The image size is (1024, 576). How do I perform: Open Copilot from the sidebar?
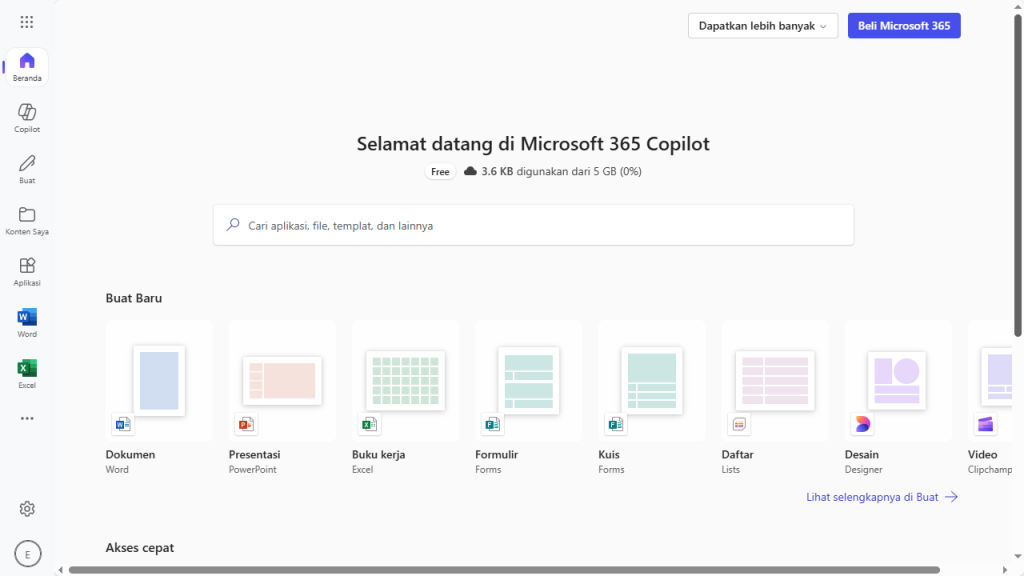click(x=27, y=117)
